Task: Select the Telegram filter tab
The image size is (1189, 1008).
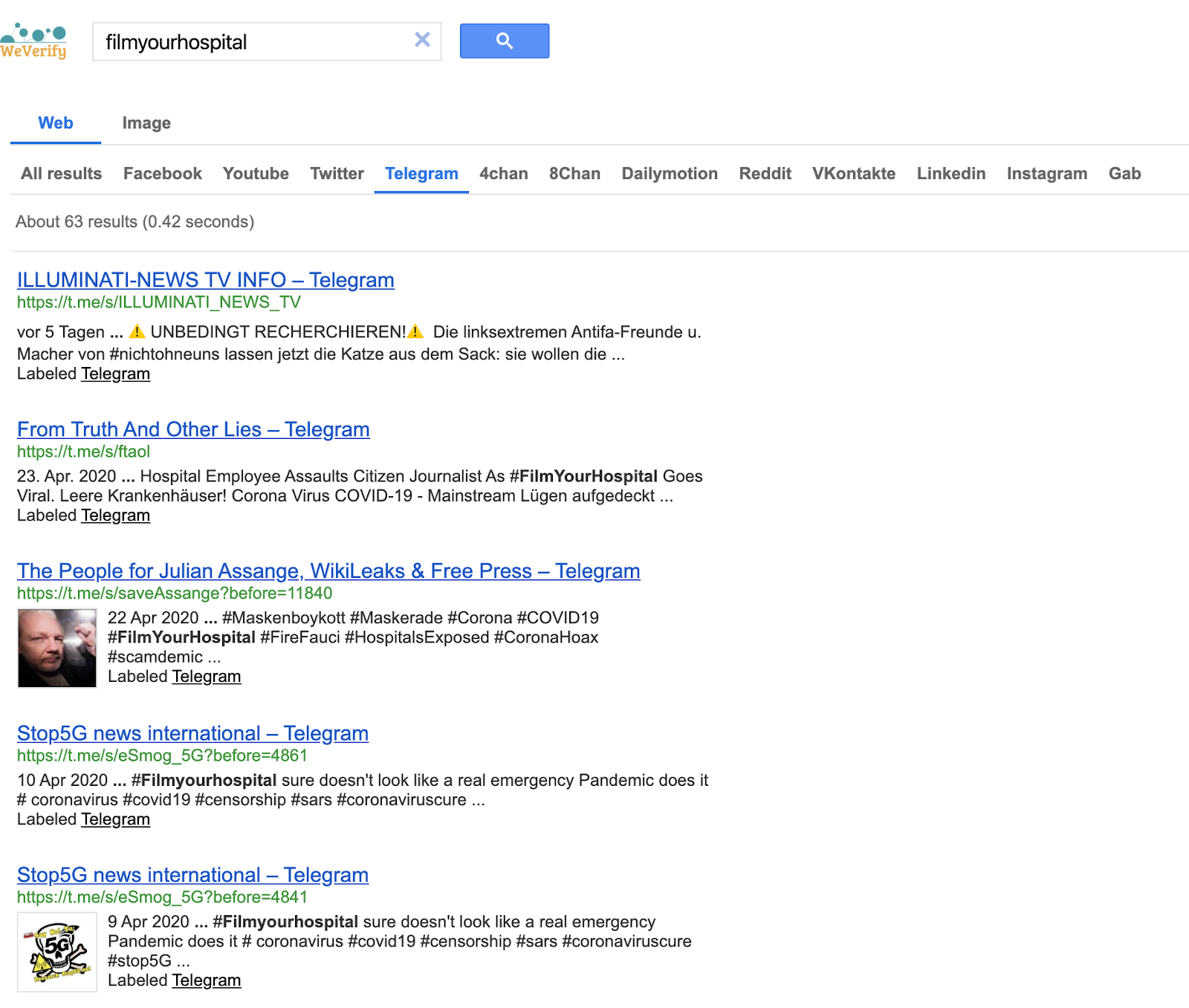Action: pos(421,174)
